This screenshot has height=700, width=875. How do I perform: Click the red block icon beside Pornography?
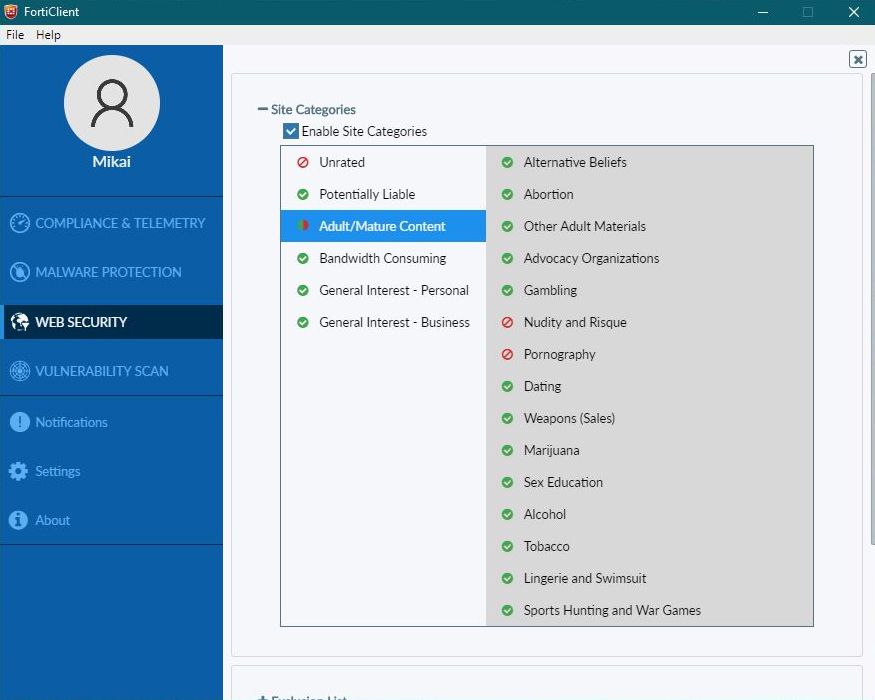click(x=507, y=354)
